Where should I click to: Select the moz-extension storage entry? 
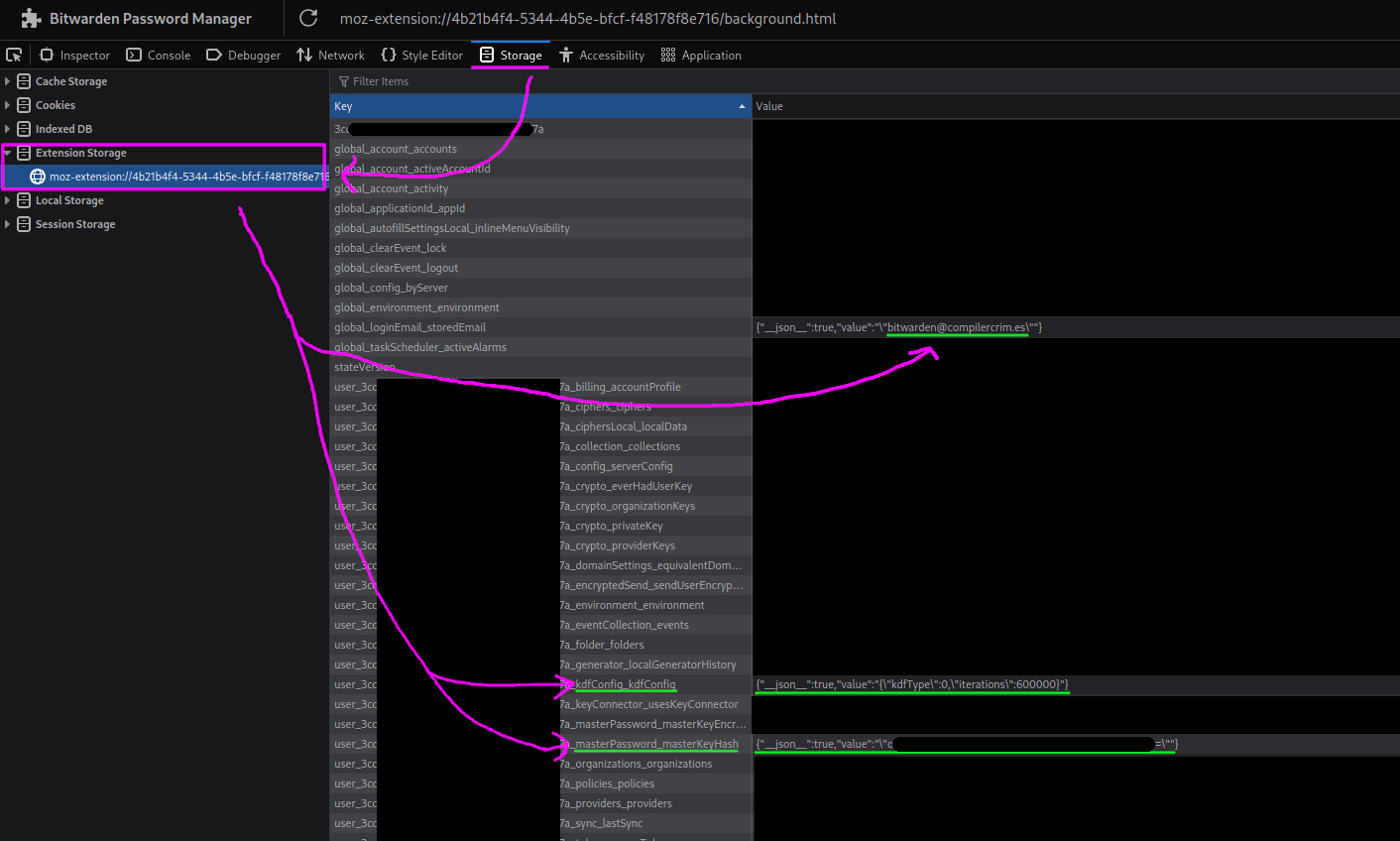(178, 177)
